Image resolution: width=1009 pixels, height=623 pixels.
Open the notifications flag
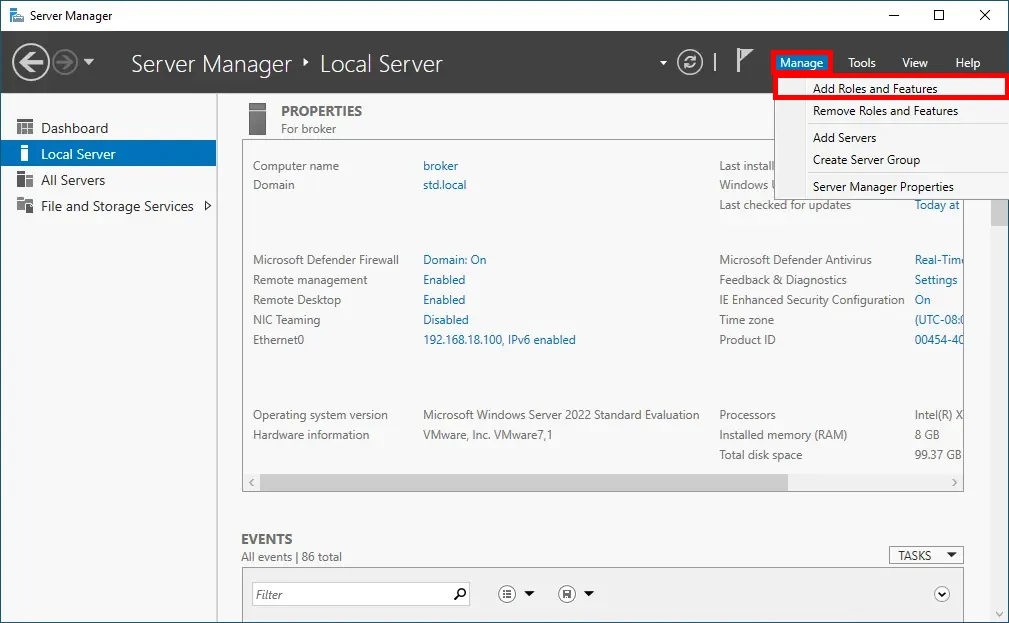pos(741,61)
